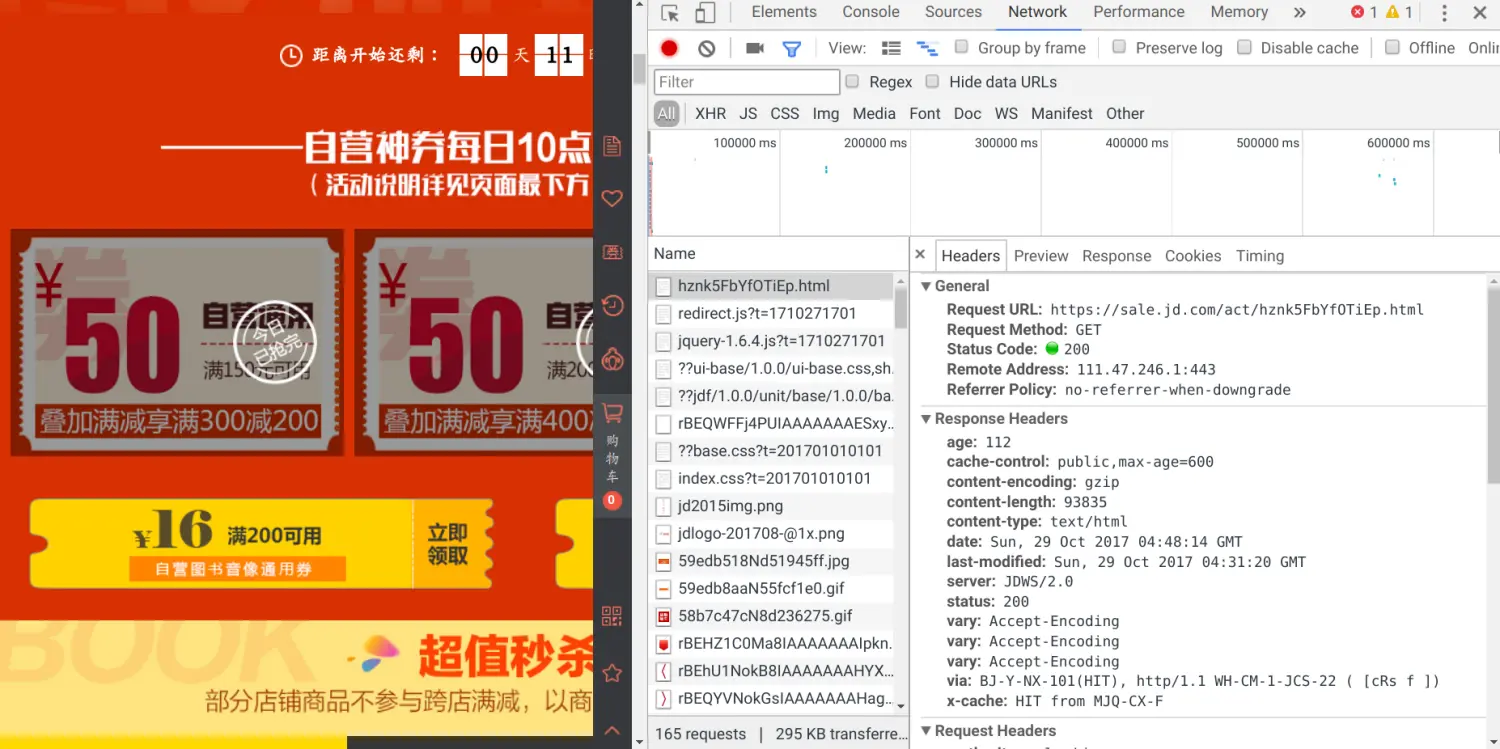Viewport: 1500px width, 749px height.
Task: Open the Memory tab
Action: [1239, 12]
